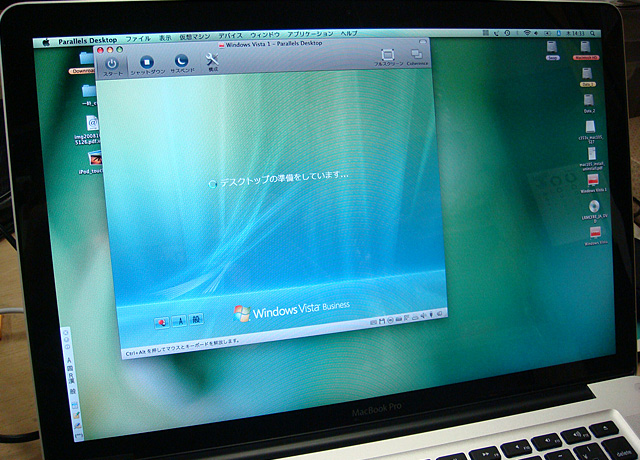Click the sound speaker icon in Parallels status bar
Screen dimensions: 640x460
[x=423, y=316]
